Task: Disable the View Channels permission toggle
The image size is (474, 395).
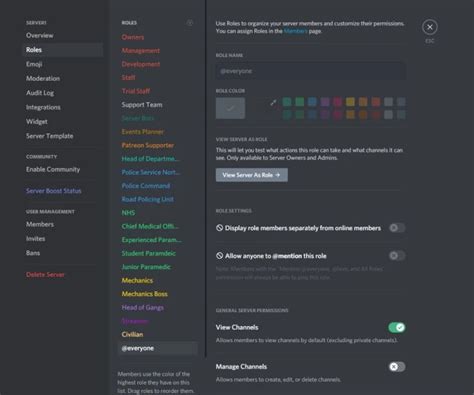Action: coord(397,327)
